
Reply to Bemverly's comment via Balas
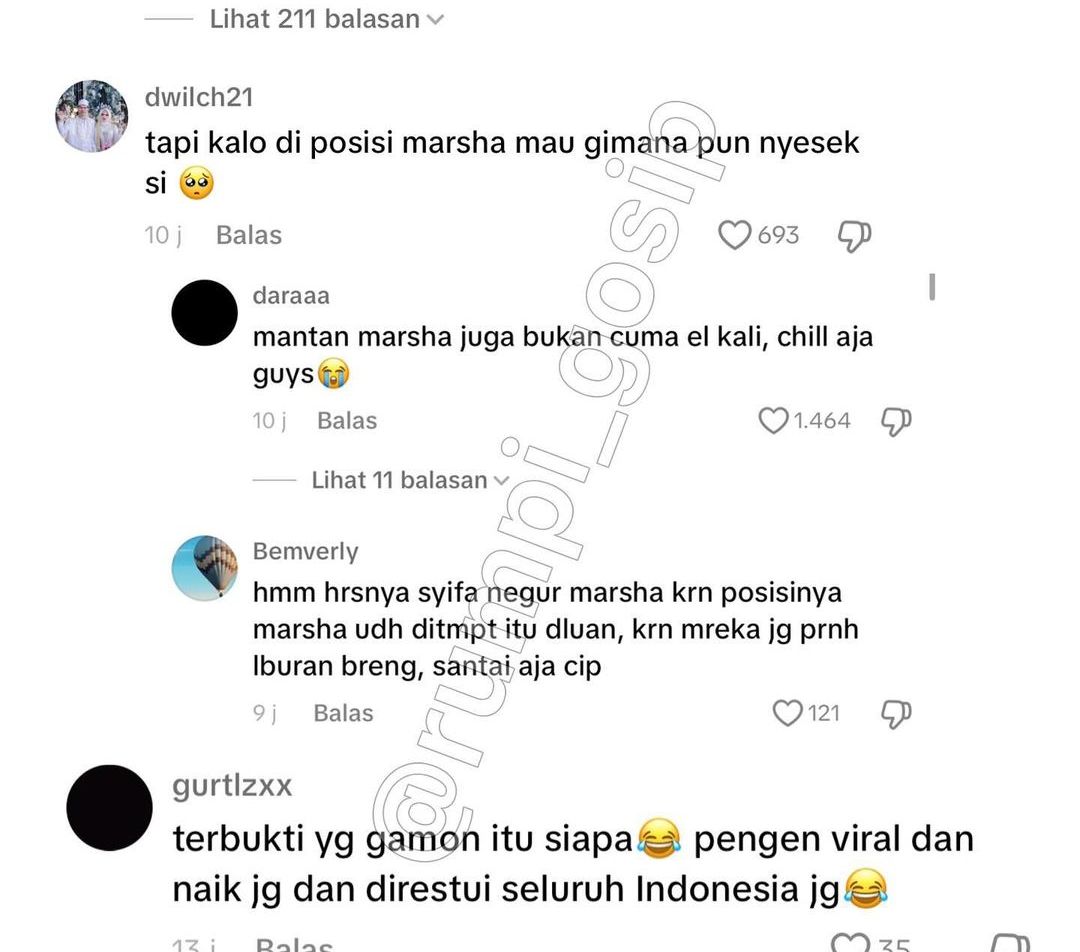coord(343,713)
